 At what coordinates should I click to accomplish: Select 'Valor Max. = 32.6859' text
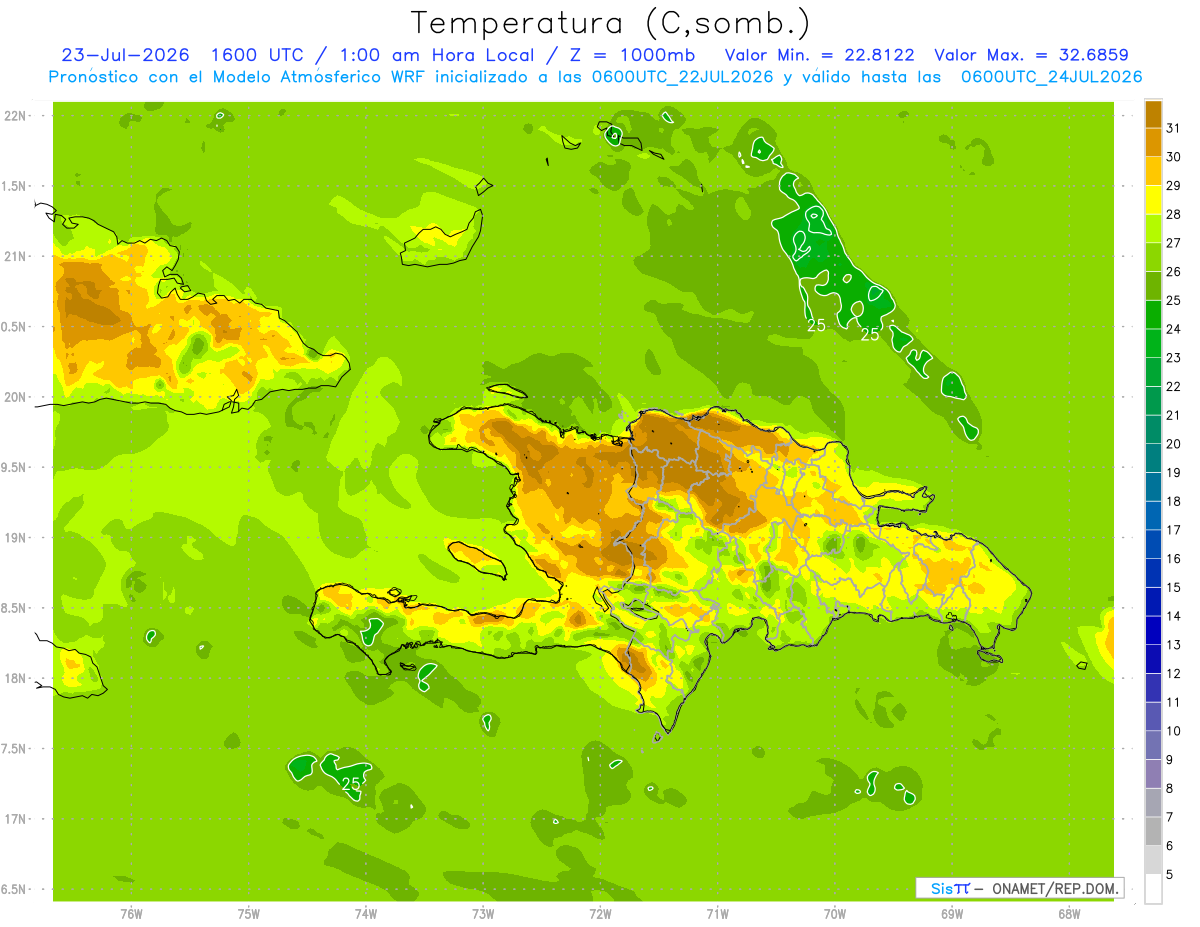pyautogui.click(x=1031, y=55)
